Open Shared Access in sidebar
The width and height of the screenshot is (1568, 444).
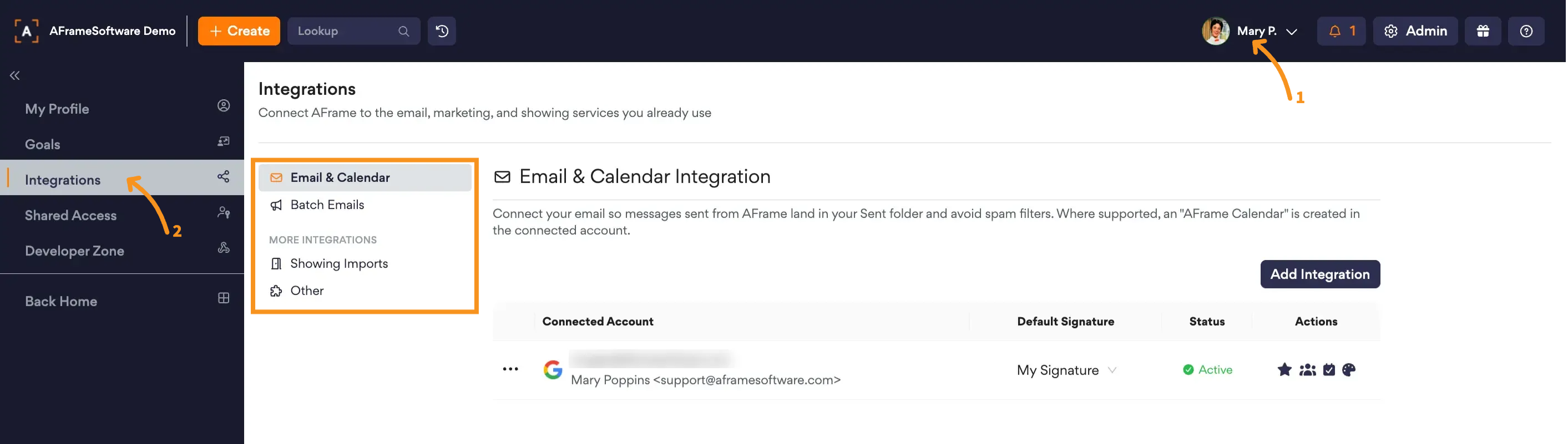(x=122, y=215)
